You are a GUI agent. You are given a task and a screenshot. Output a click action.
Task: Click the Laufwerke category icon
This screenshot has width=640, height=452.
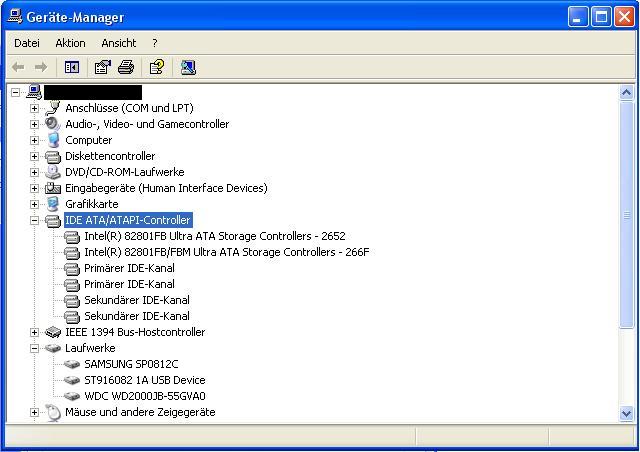click(x=53, y=348)
